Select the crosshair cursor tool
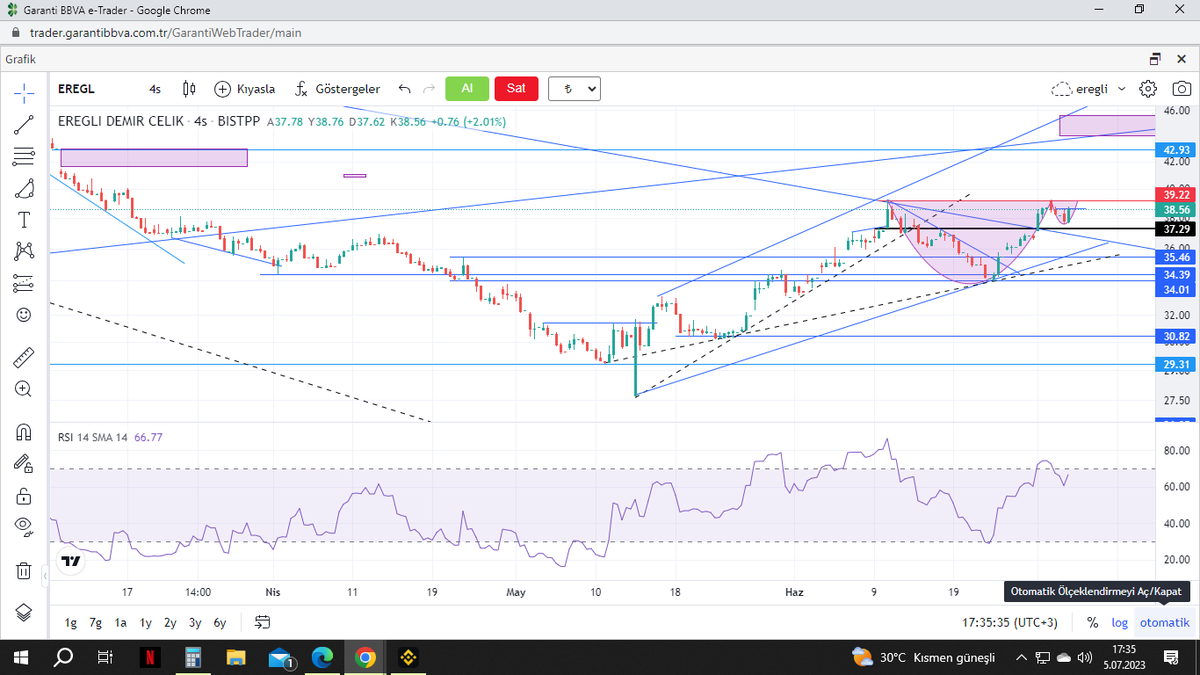 (24, 93)
